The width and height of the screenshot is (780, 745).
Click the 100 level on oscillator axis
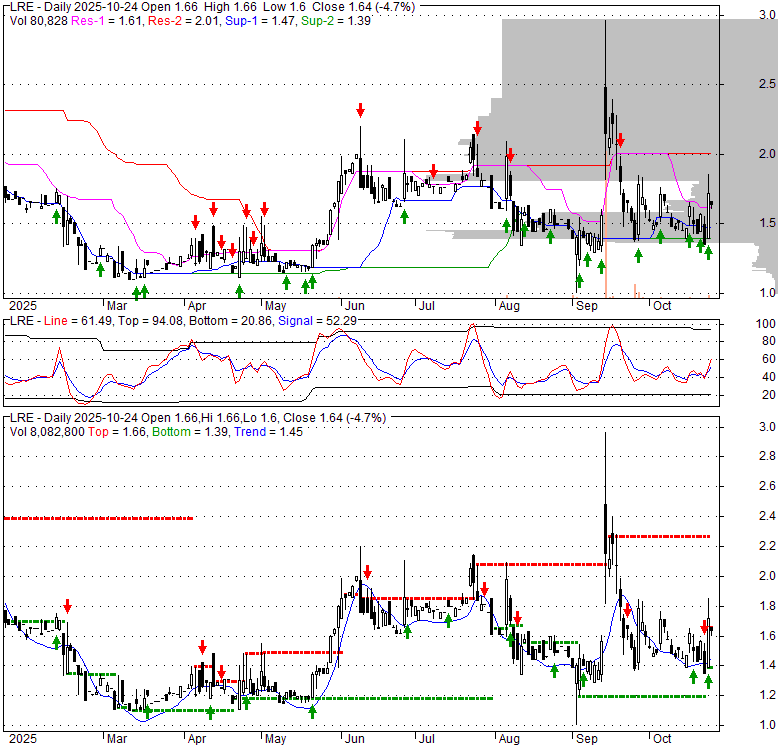(766, 324)
